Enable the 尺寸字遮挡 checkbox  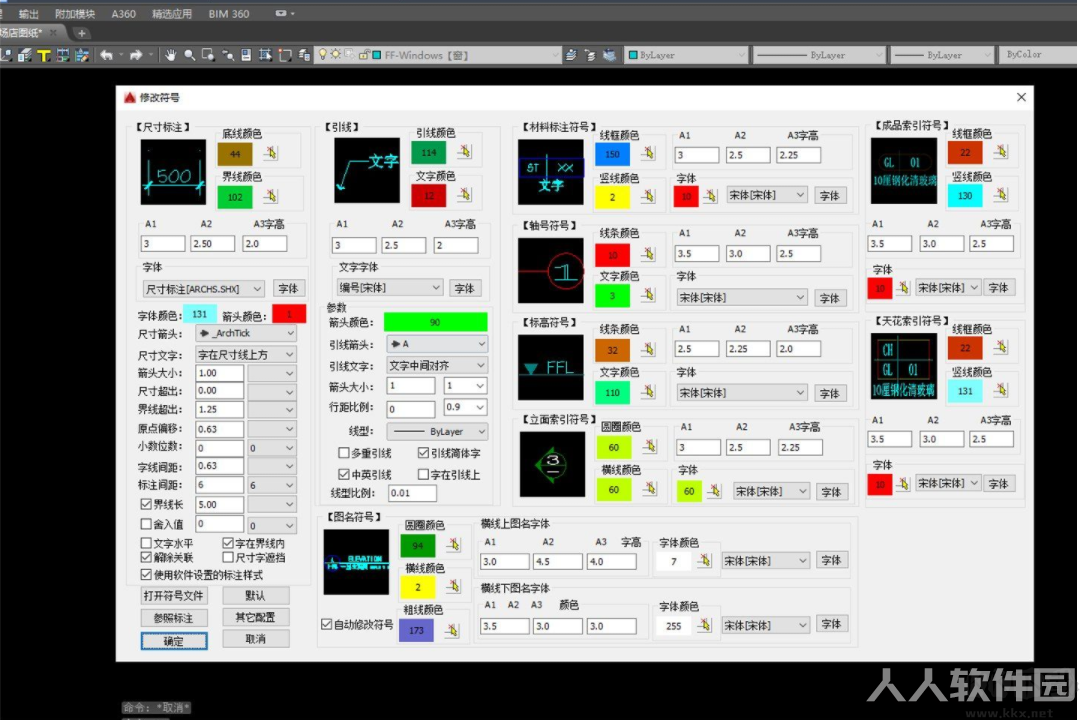pyautogui.click(x=228, y=557)
